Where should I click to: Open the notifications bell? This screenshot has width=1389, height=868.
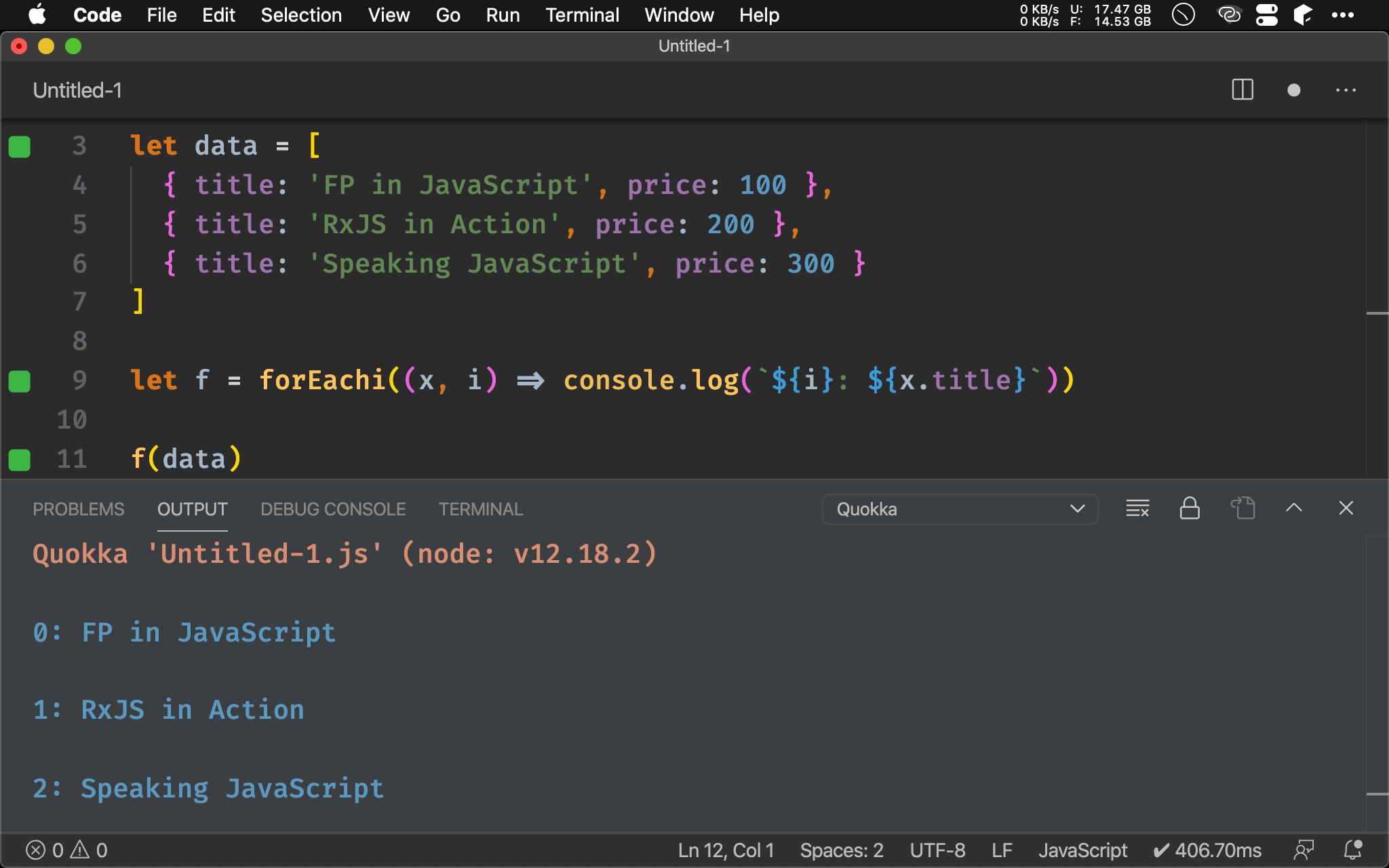(x=1353, y=850)
